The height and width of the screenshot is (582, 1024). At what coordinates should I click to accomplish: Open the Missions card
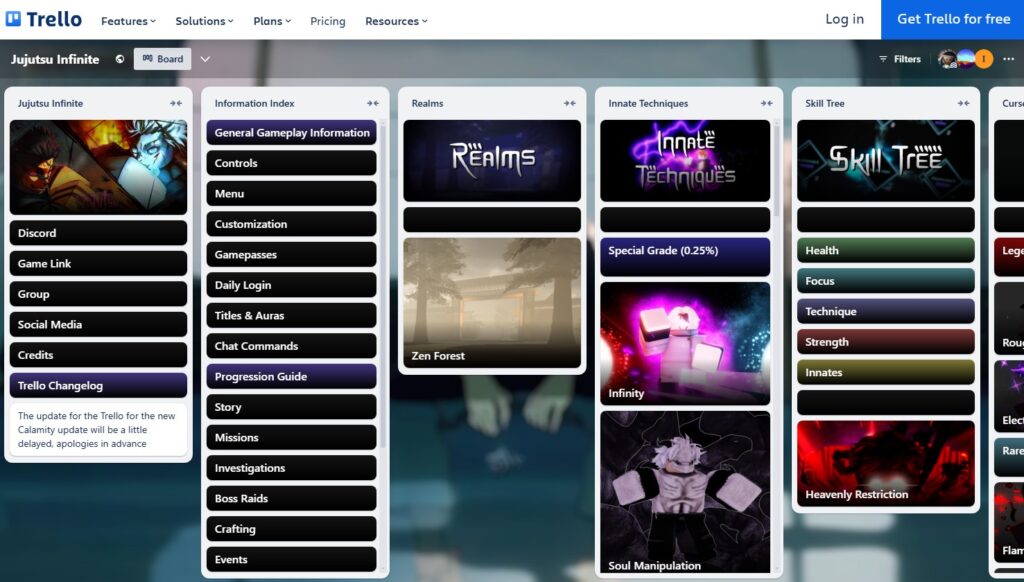pyautogui.click(x=291, y=438)
